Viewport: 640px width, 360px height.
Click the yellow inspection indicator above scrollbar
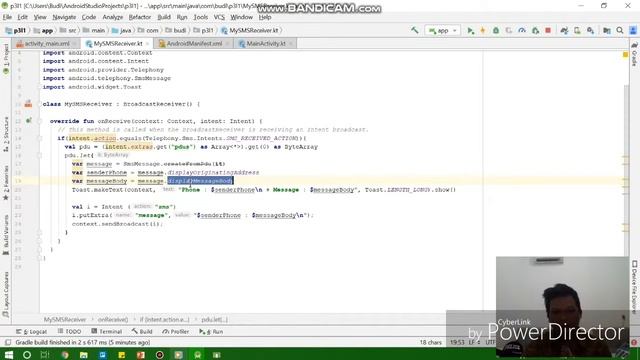click(x=625, y=54)
